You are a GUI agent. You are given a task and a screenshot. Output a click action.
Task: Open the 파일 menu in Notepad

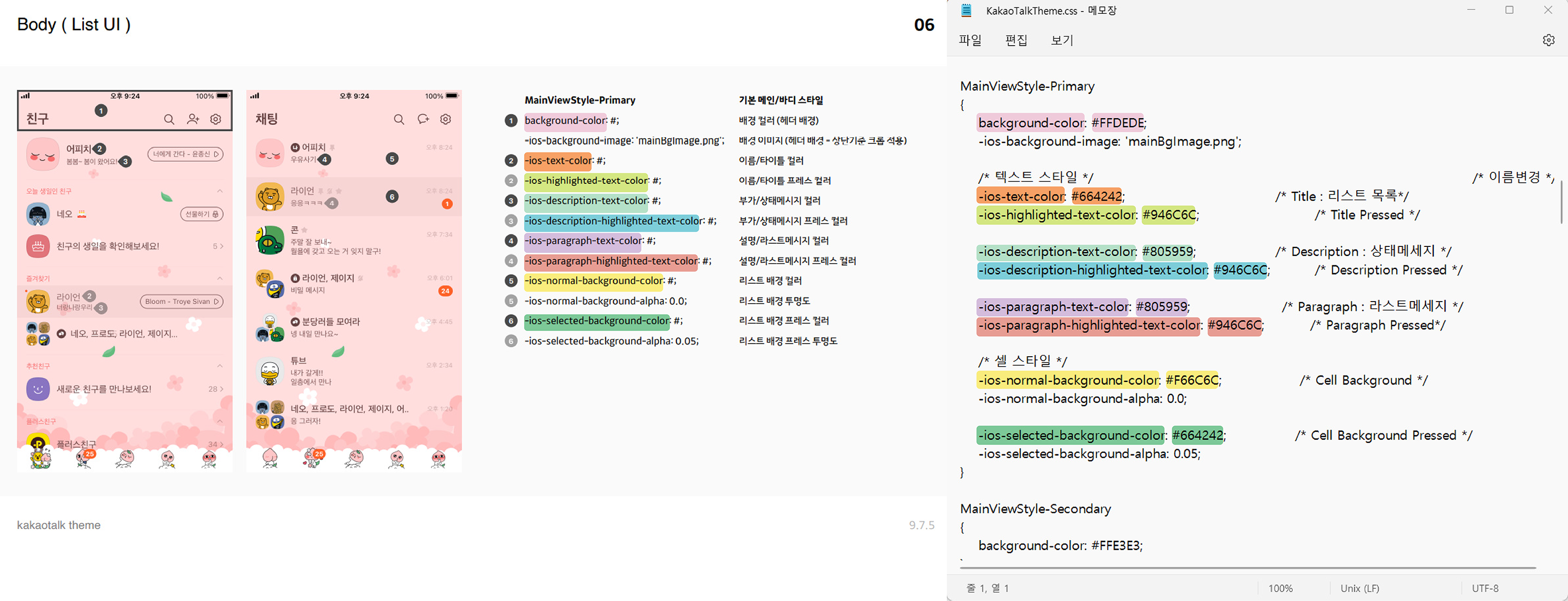point(970,40)
